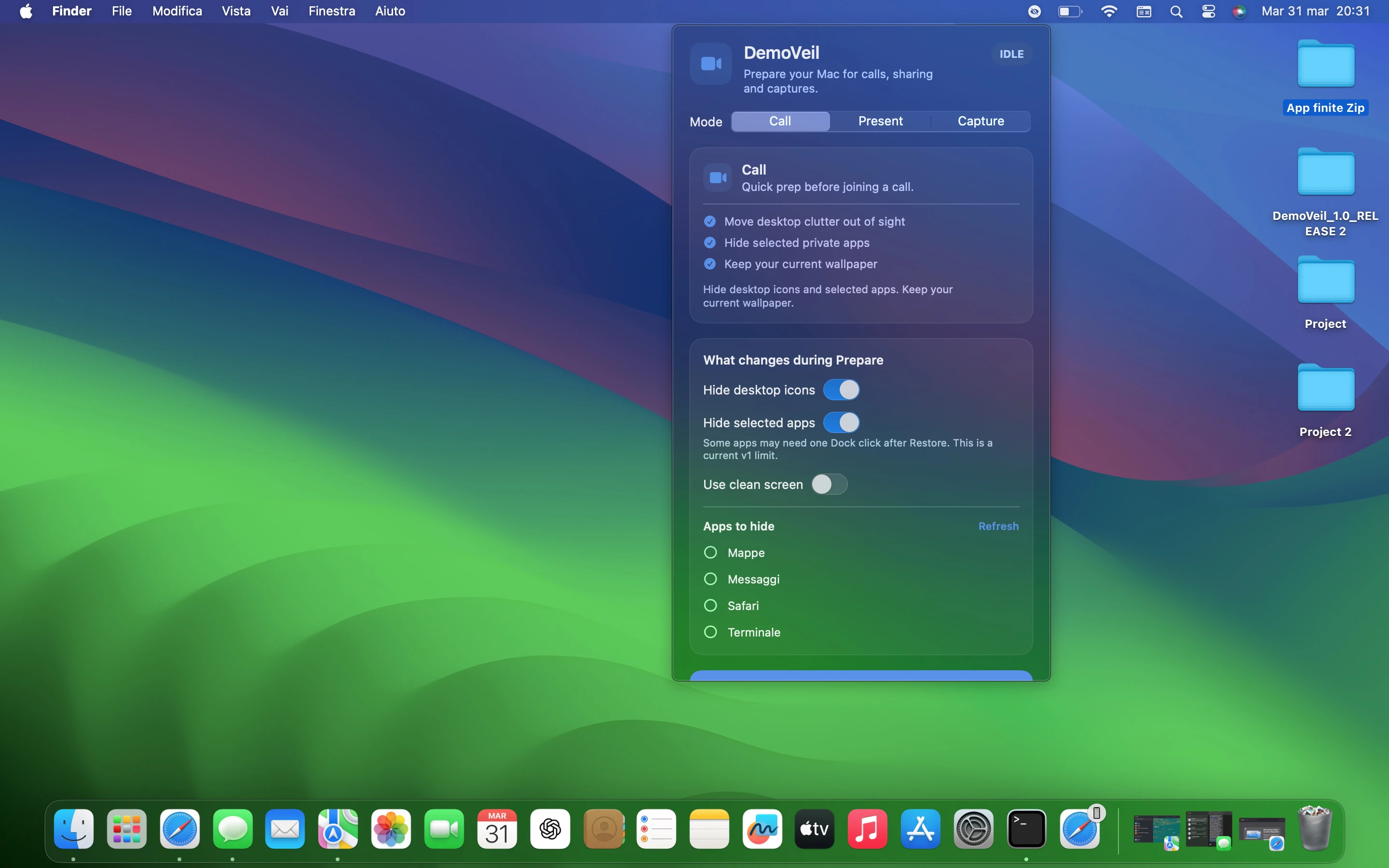Viewport: 1389px width, 868px height.
Task: Select Messaggi in Apps to hide
Action: click(710, 579)
